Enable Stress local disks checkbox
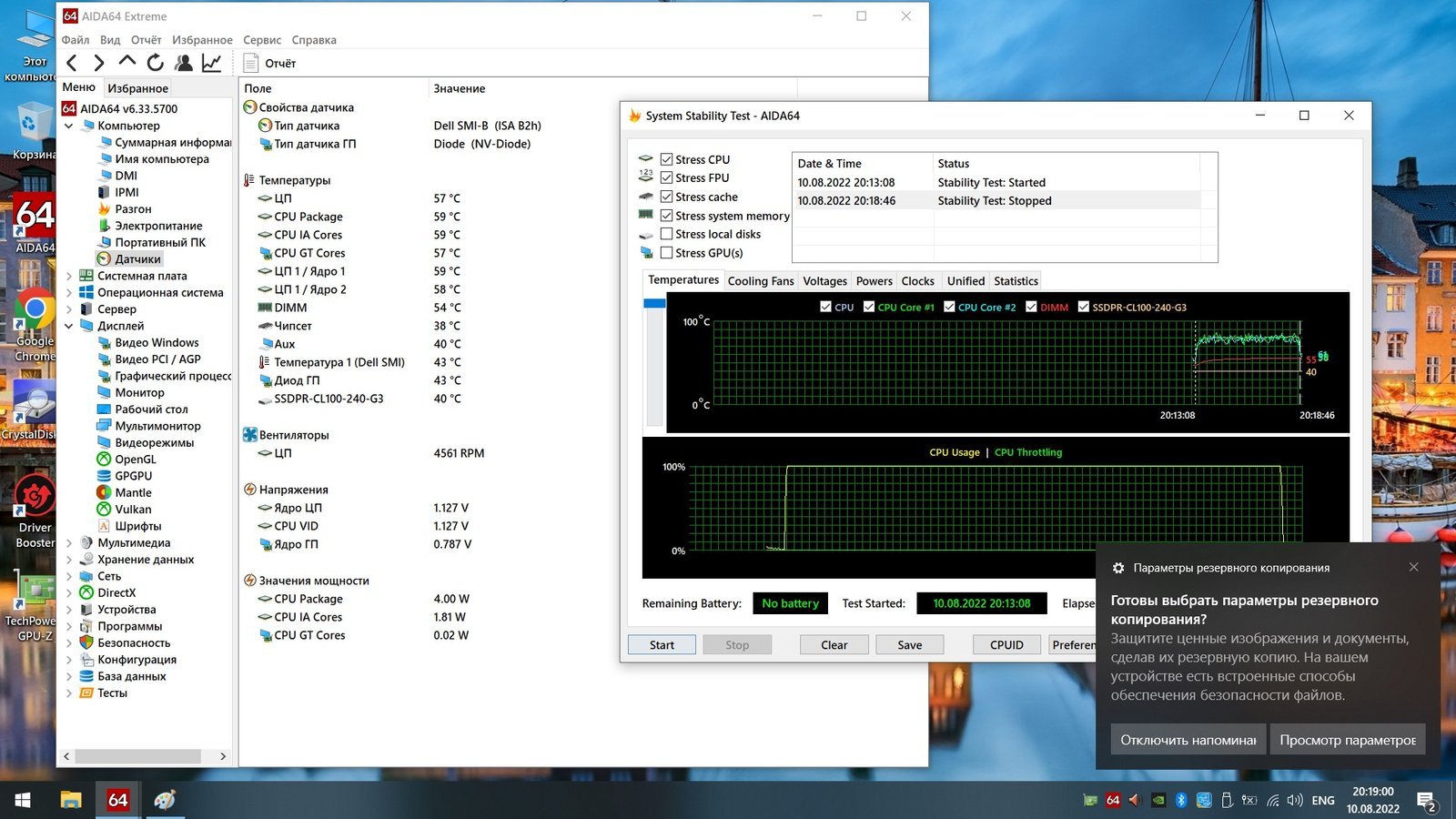1456x819 pixels. point(666,234)
